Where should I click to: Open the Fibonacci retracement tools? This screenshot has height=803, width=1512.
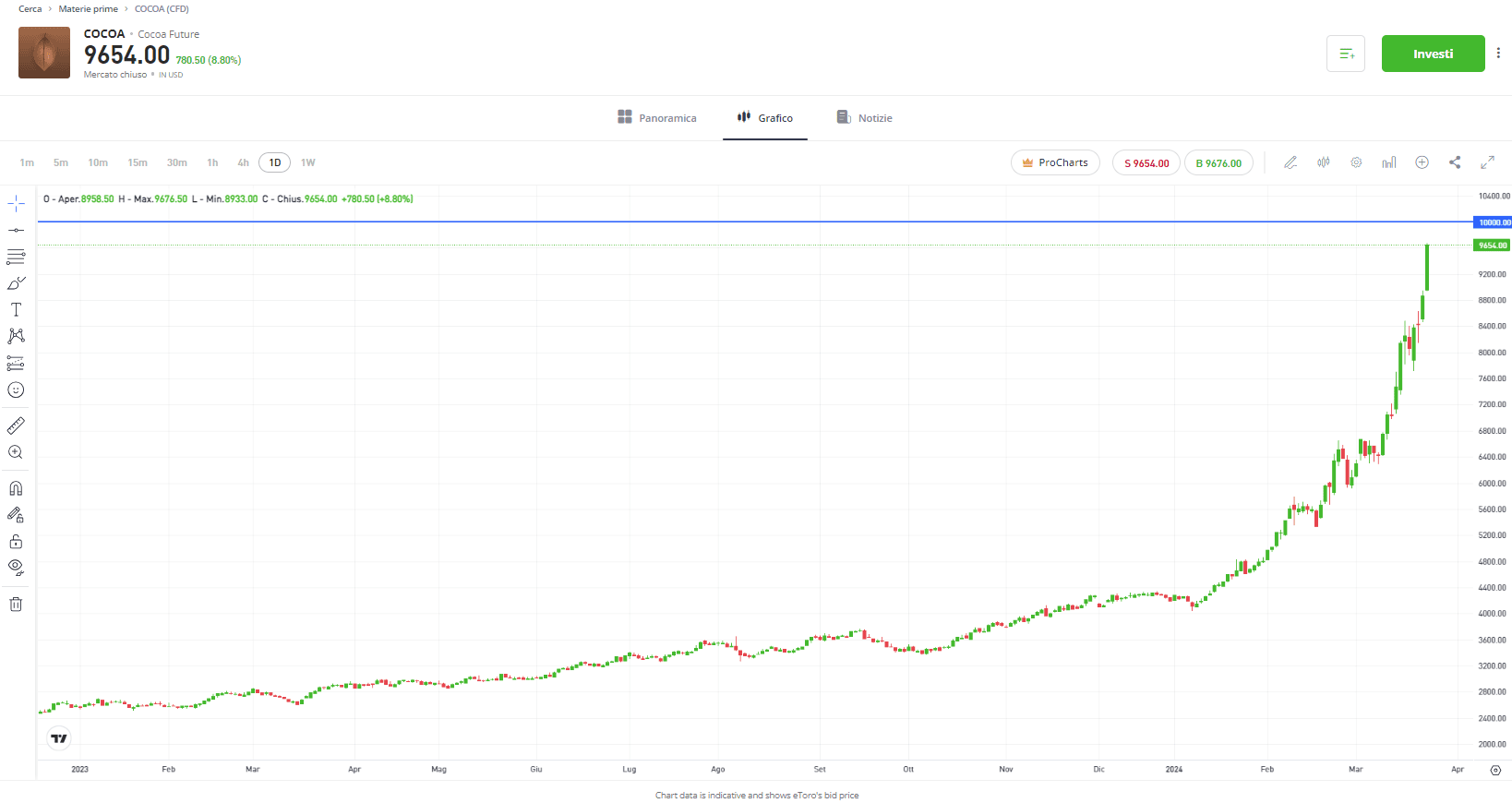pos(16,257)
